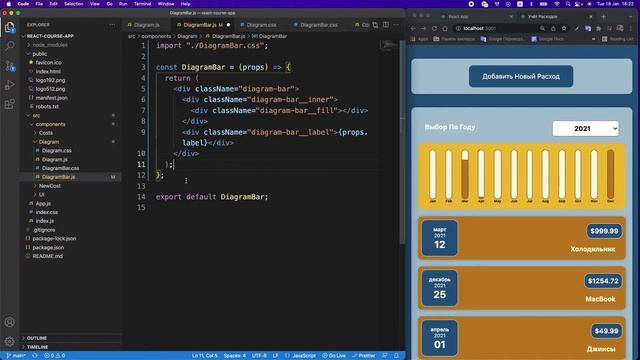Screen dimensions: 640x360
Task: Click the code minimap in editor
Action: [x=389, y=45]
